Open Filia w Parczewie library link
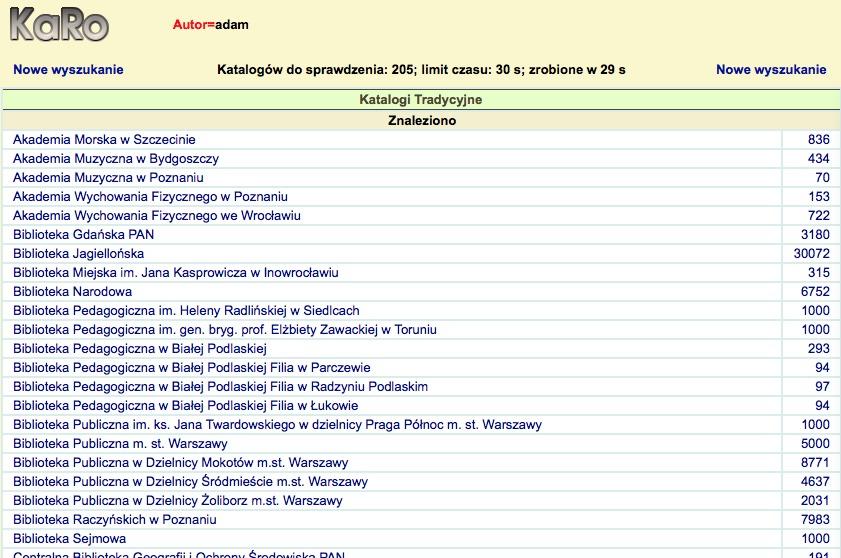841x558 pixels. tap(192, 368)
